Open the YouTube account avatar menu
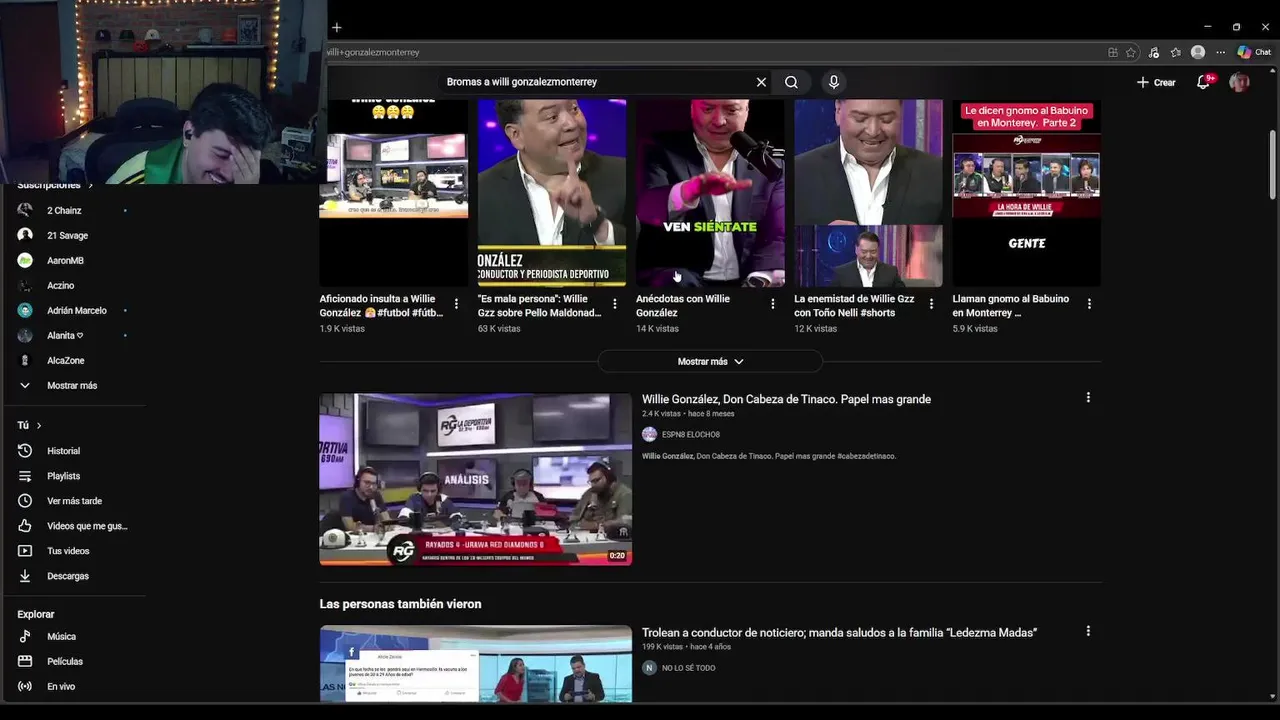The width and height of the screenshot is (1280, 720). click(x=1239, y=82)
